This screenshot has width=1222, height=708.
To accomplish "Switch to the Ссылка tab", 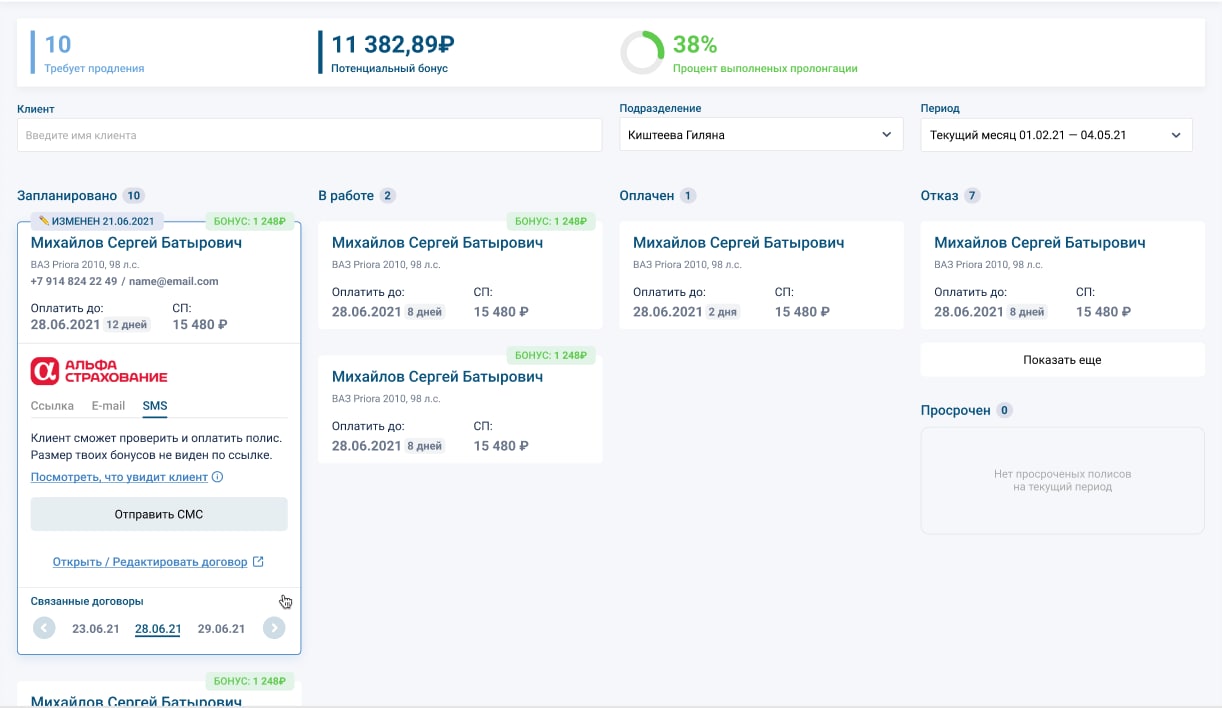I will pyautogui.click(x=52, y=406).
